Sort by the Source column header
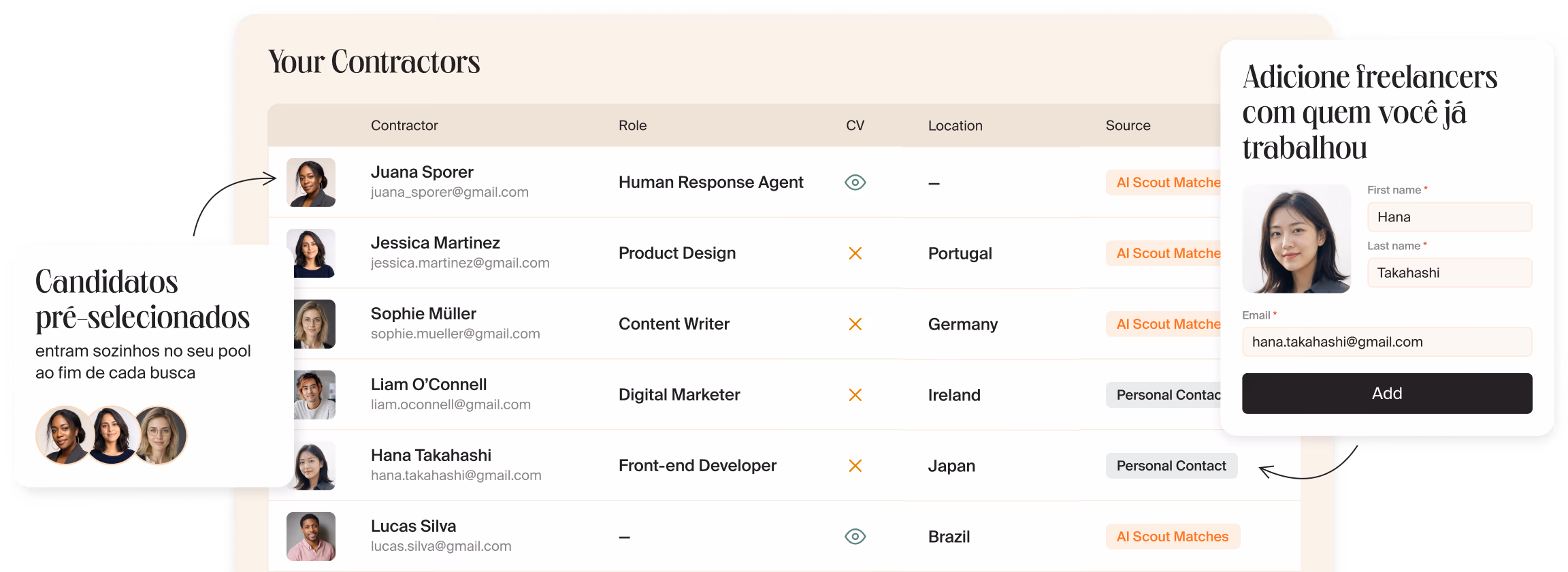1568x572 pixels. [1128, 125]
